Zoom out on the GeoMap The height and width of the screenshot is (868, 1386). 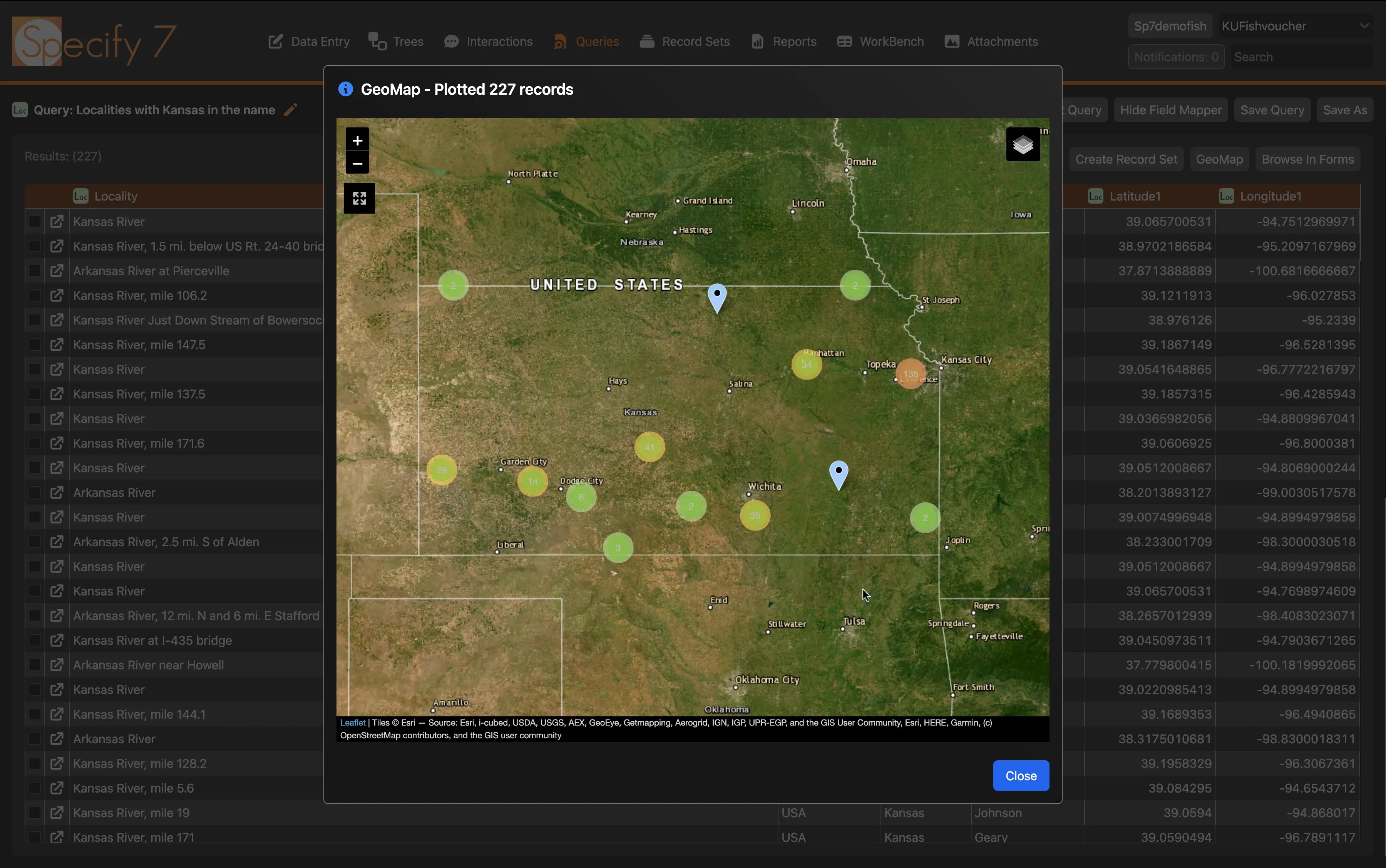[357, 164]
